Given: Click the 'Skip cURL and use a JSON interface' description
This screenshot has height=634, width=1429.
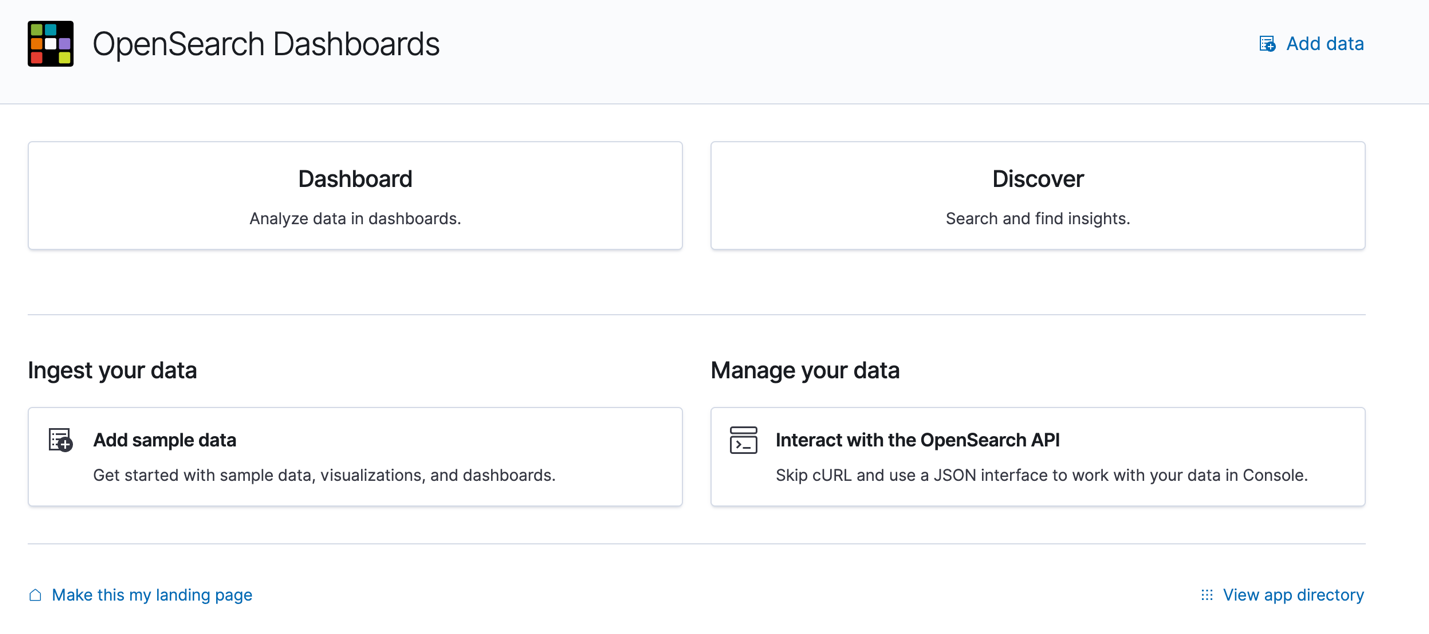Looking at the screenshot, I should tap(1041, 475).
